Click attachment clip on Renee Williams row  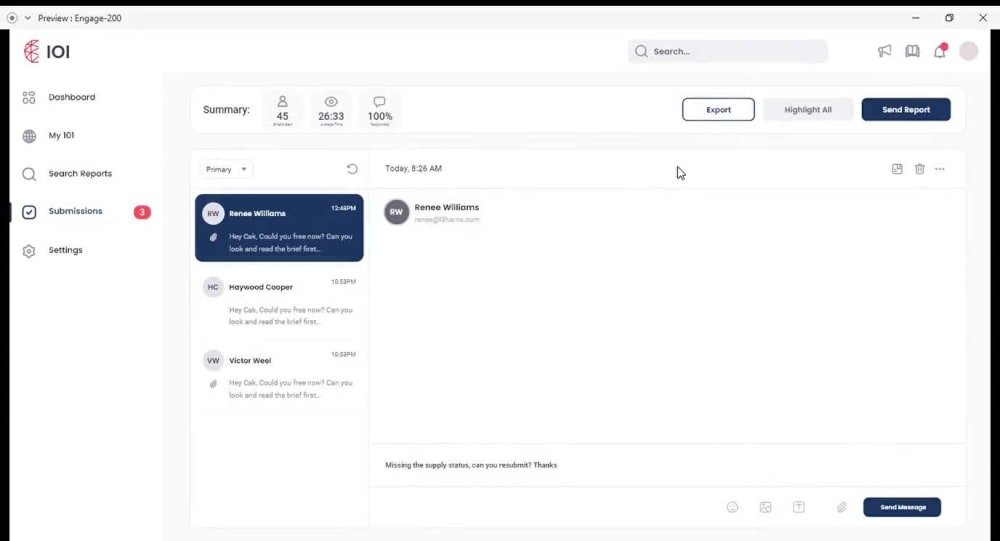click(x=213, y=237)
